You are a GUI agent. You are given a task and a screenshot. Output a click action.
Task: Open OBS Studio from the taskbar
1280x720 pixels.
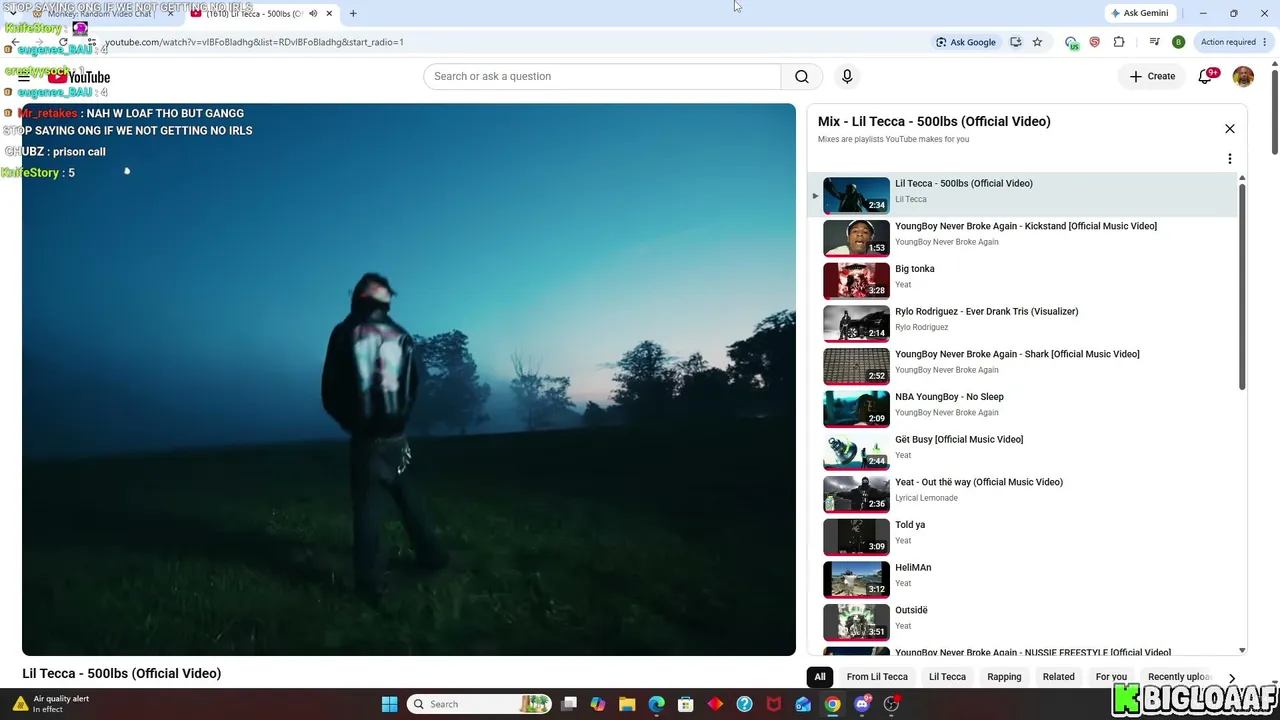(891, 704)
